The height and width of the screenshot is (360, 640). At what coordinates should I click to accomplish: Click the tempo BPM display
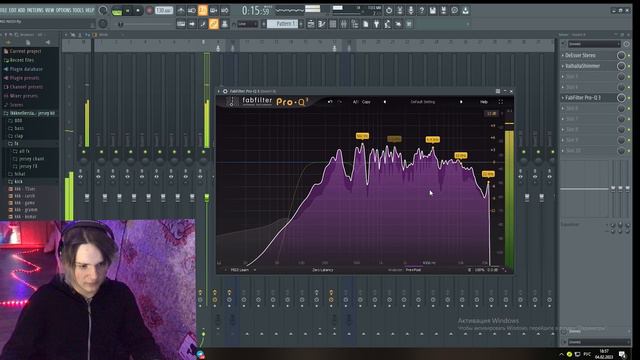tap(164, 11)
